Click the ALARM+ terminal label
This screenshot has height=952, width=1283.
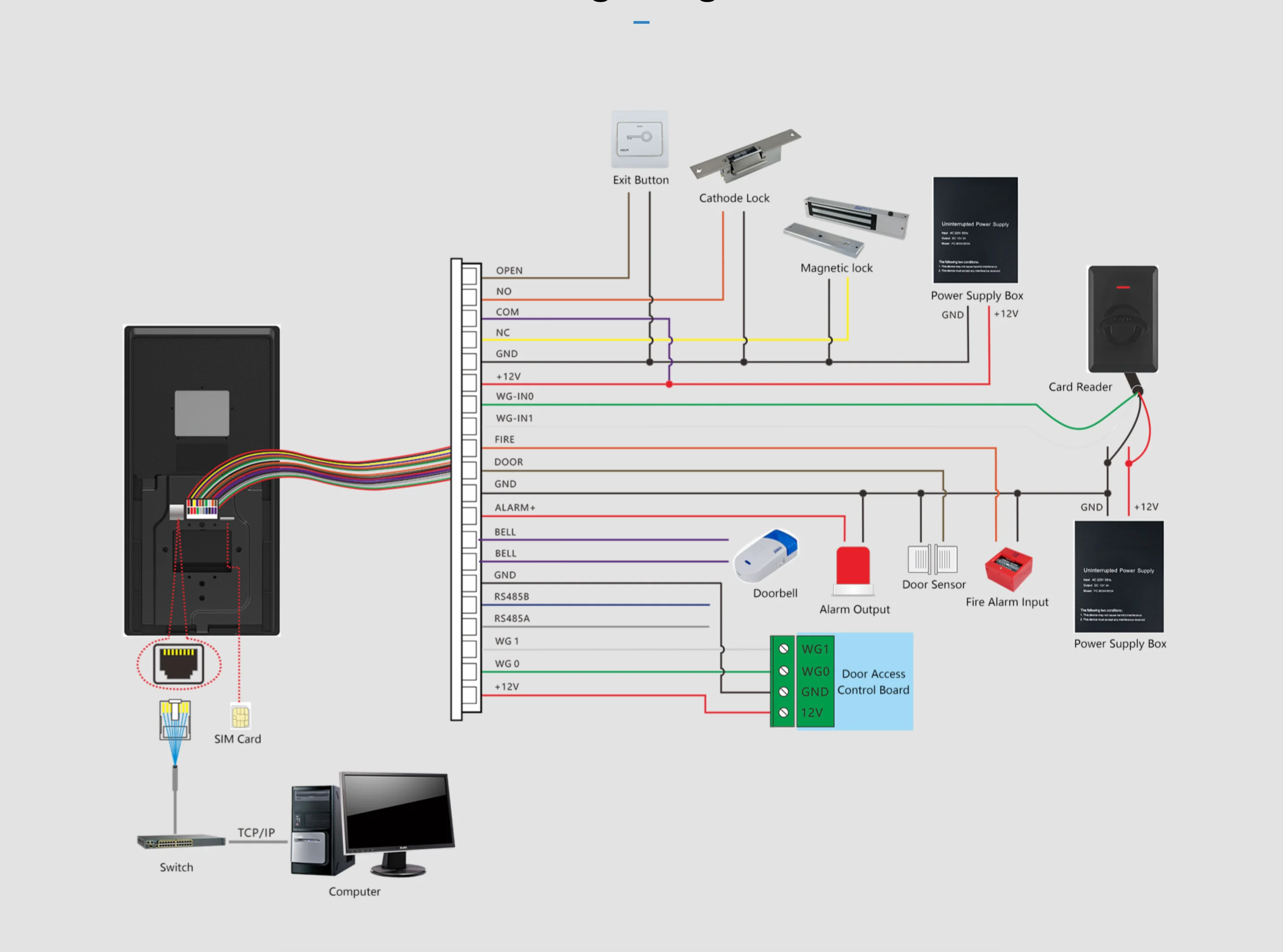(x=514, y=508)
